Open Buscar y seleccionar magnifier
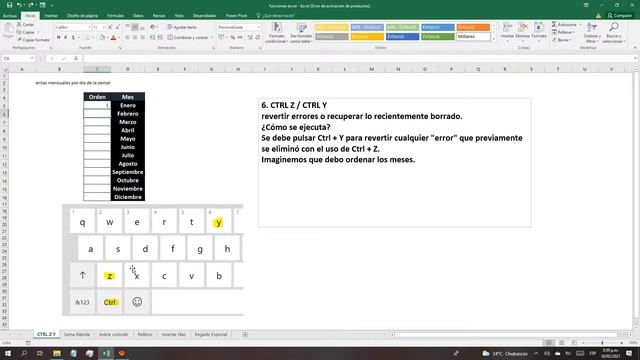 point(613,33)
